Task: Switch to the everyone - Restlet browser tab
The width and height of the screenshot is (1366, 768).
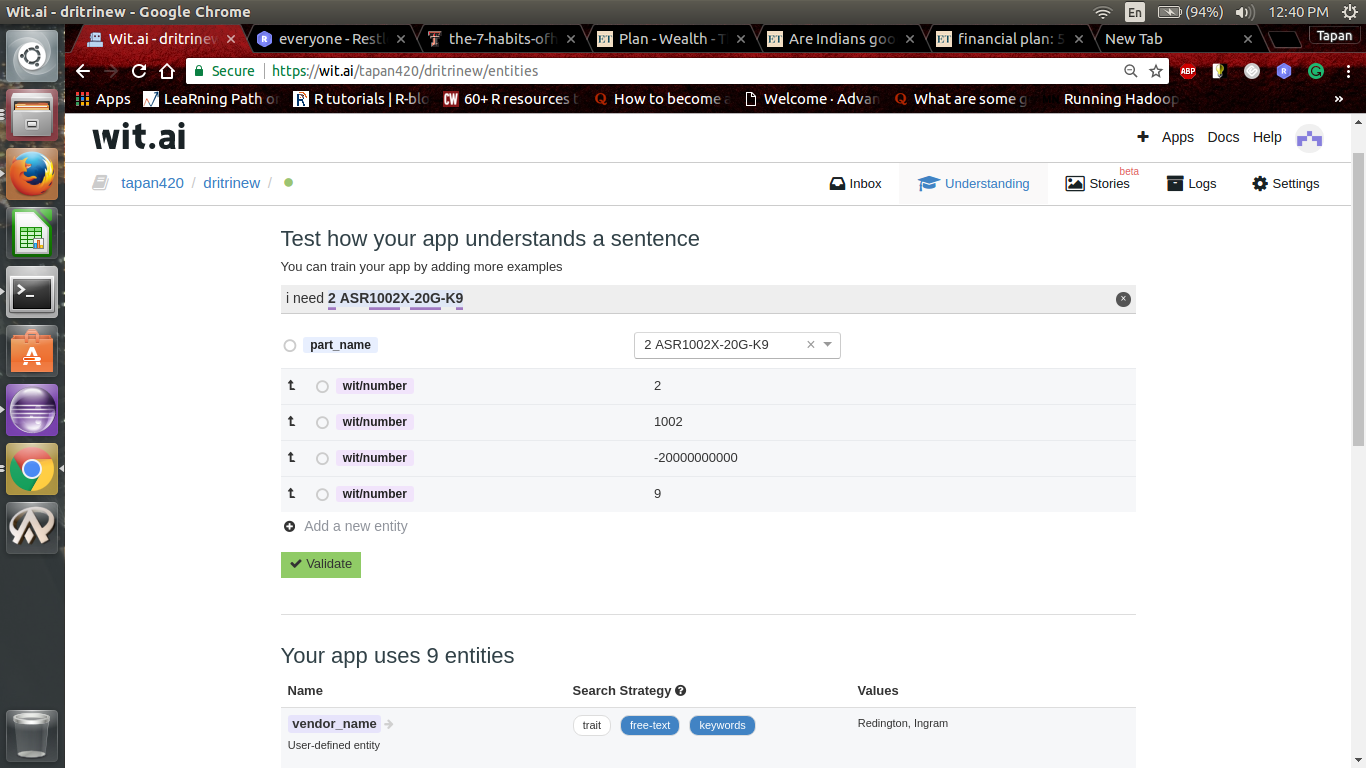Action: click(x=330, y=39)
